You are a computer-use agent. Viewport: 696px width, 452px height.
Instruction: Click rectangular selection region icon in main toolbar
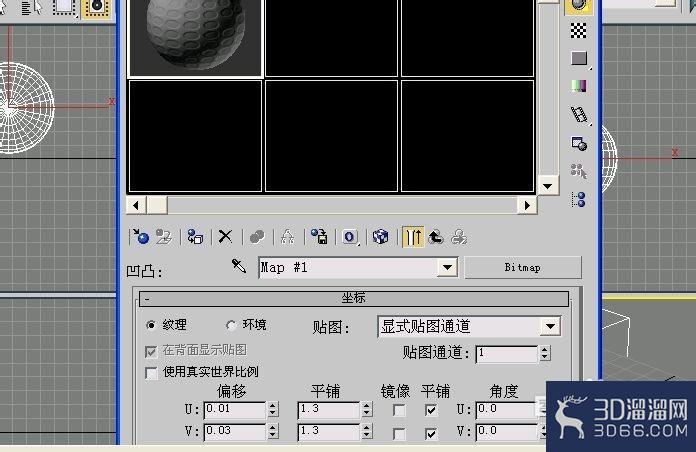[64, 7]
